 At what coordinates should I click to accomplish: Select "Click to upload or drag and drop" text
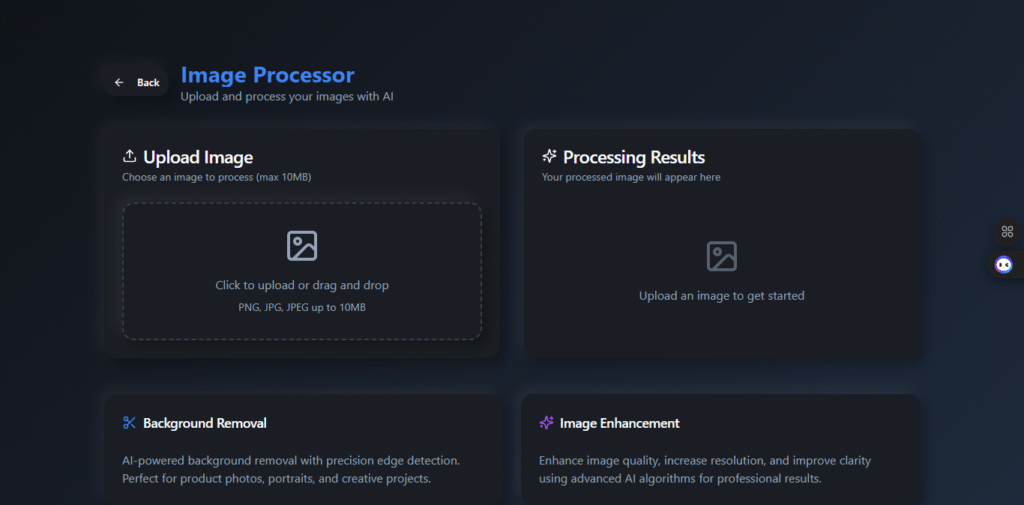tap(302, 285)
